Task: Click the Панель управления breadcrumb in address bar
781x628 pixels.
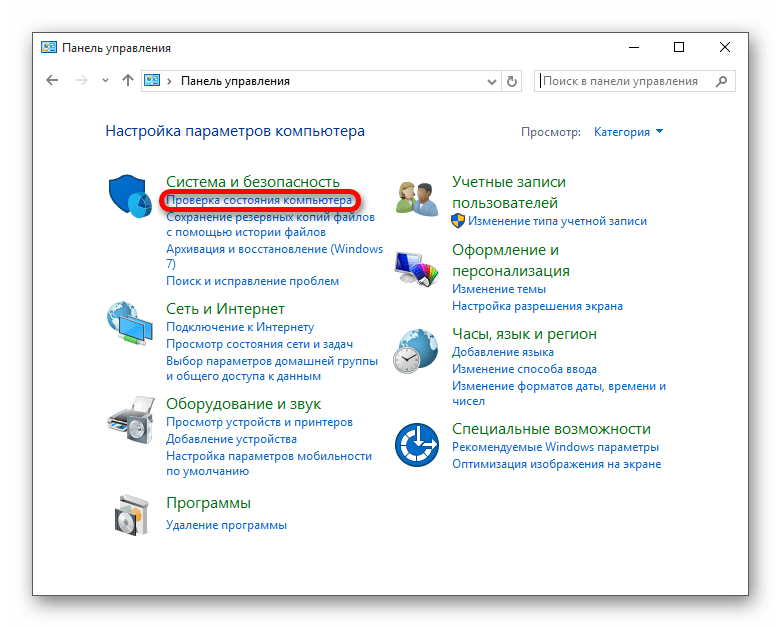Action: click(235, 81)
